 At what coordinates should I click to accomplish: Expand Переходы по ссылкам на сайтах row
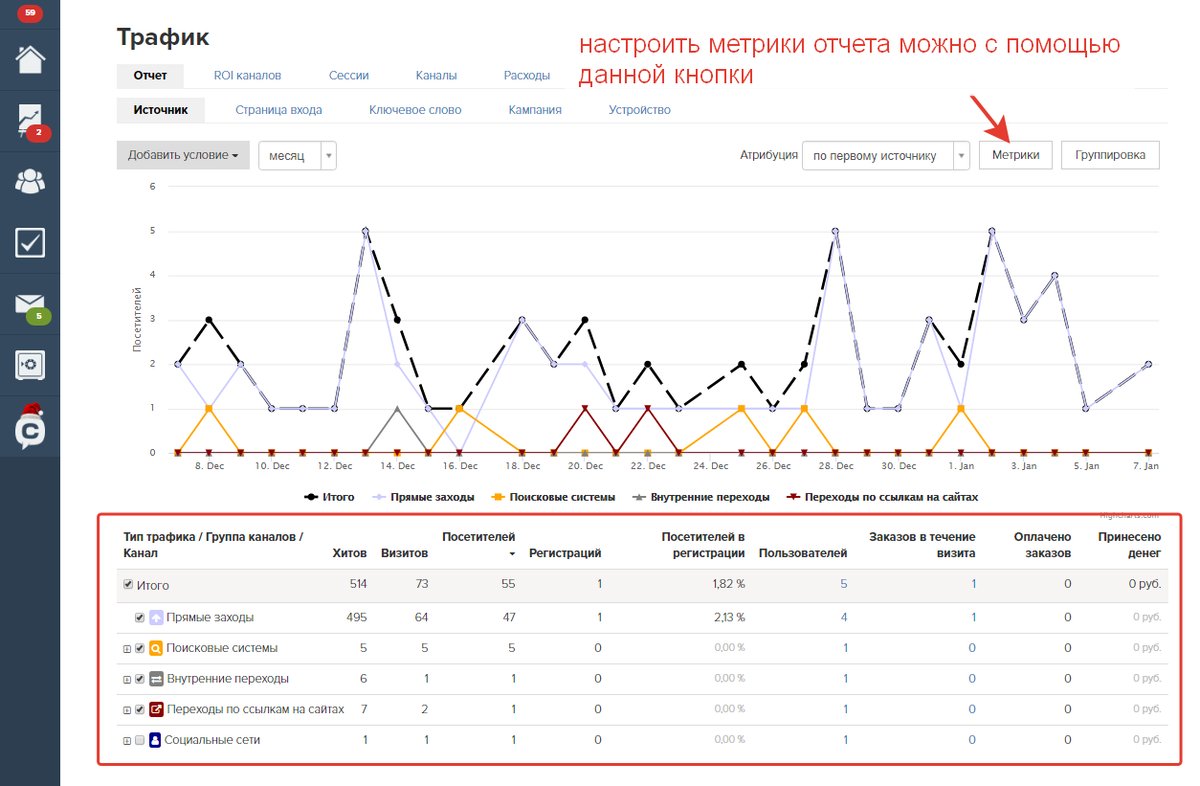pos(127,711)
